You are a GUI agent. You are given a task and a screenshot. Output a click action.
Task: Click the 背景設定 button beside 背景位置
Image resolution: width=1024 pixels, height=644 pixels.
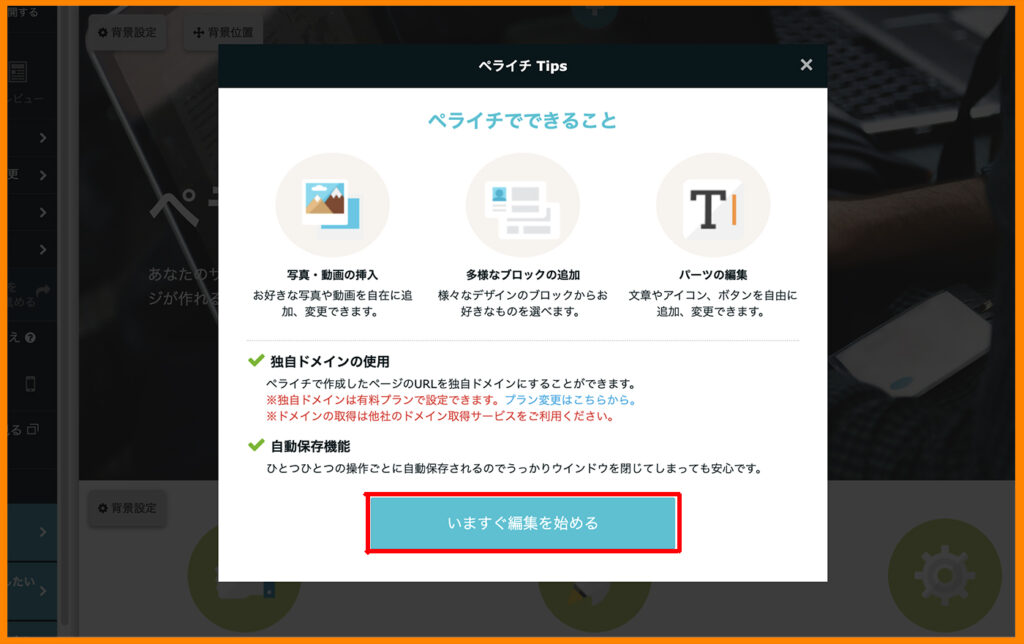pos(127,32)
